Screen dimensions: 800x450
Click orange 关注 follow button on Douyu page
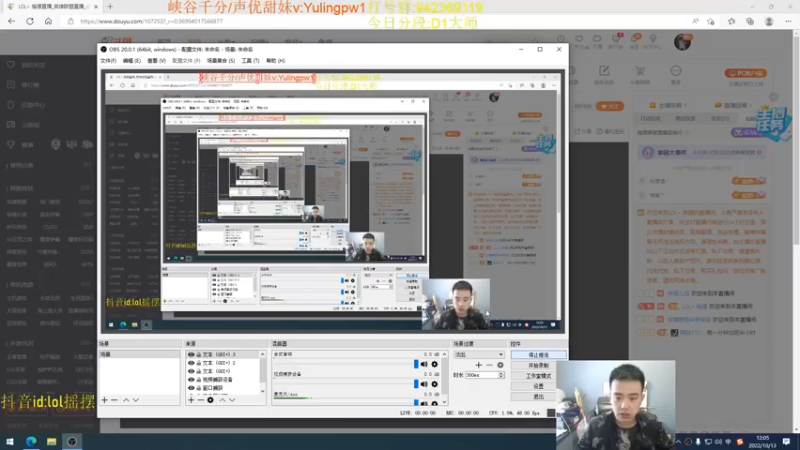point(610,106)
